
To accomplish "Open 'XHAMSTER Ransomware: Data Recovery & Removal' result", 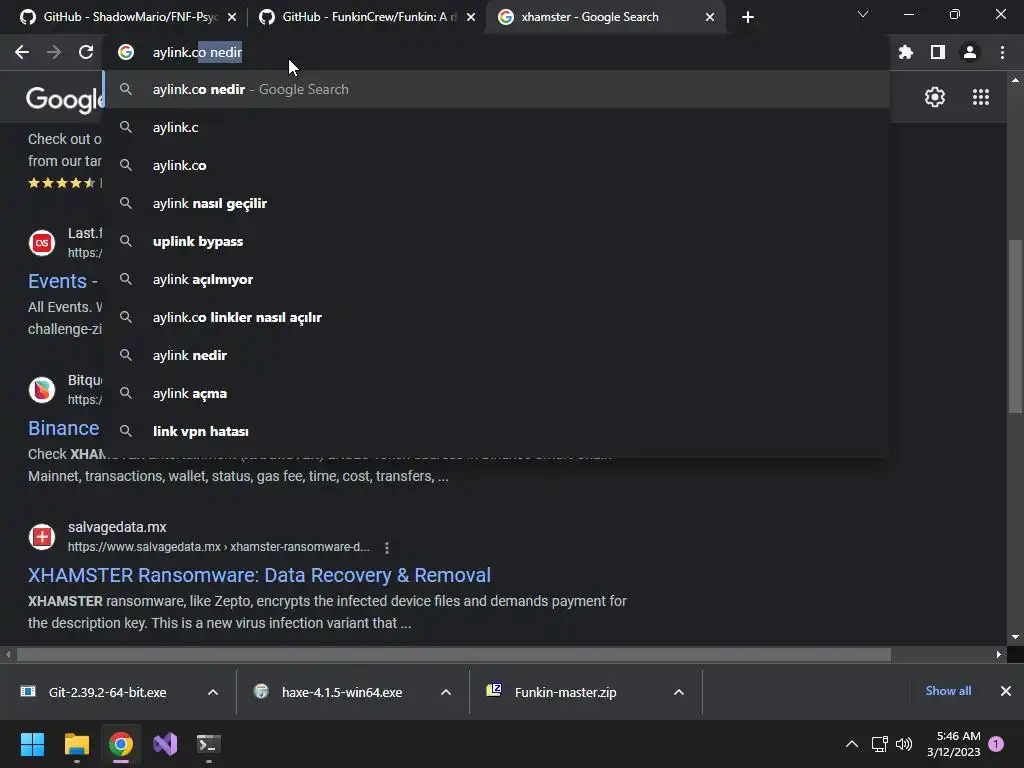I will tap(259, 575).
